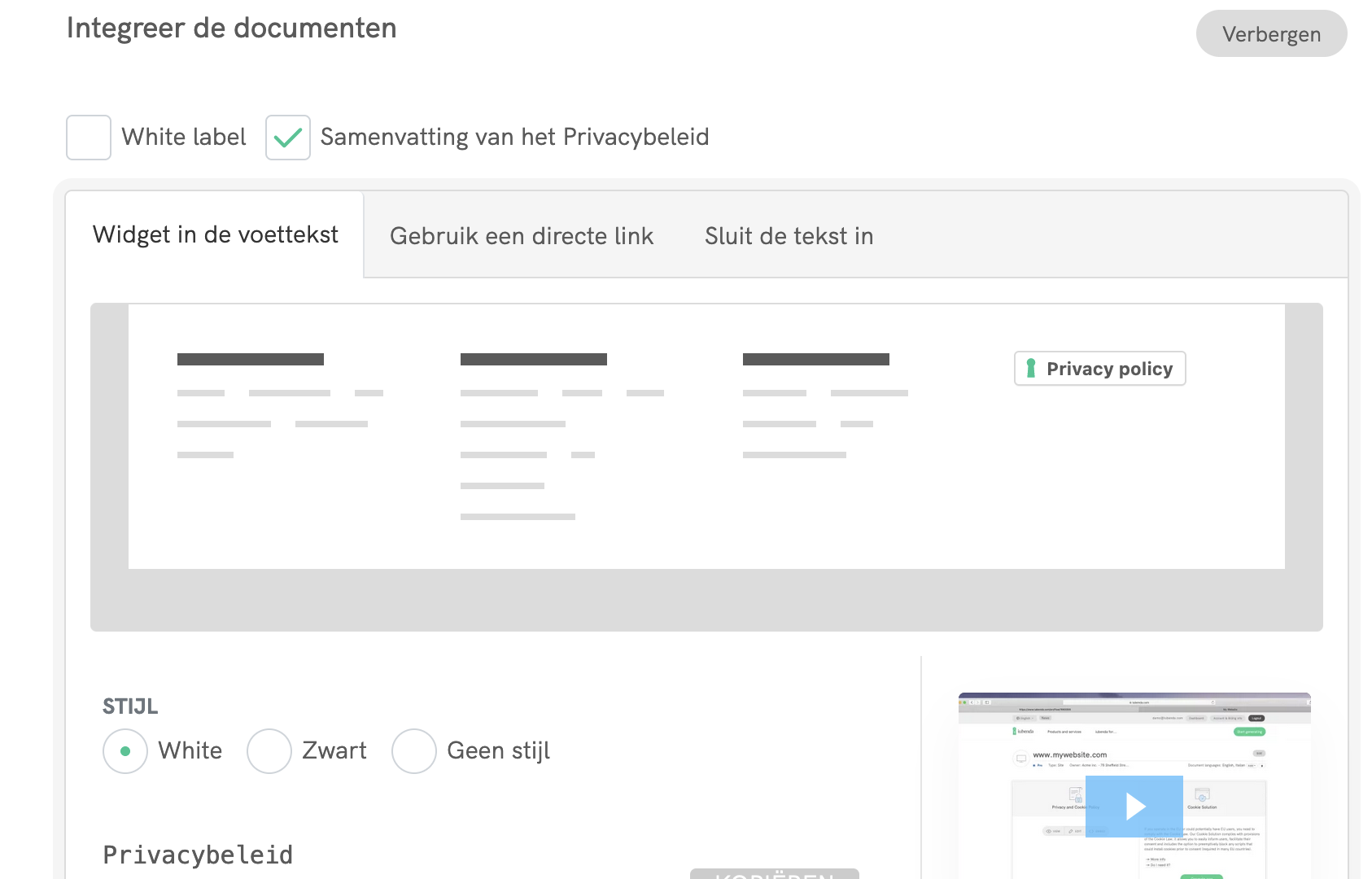Screen dimensions: 1372x879
Task: Click the green checkmark for Samenvatting van het Privacybeleid
Action: point(288,138)
